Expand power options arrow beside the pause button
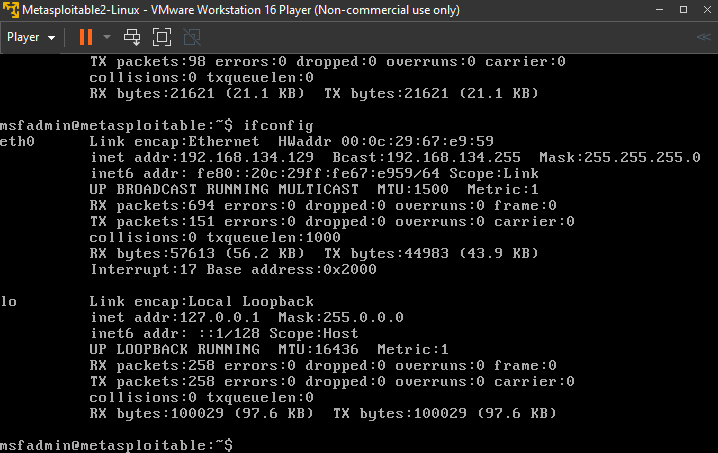The width and height of the screenshot is (718, 453). [x=107, y=37]
